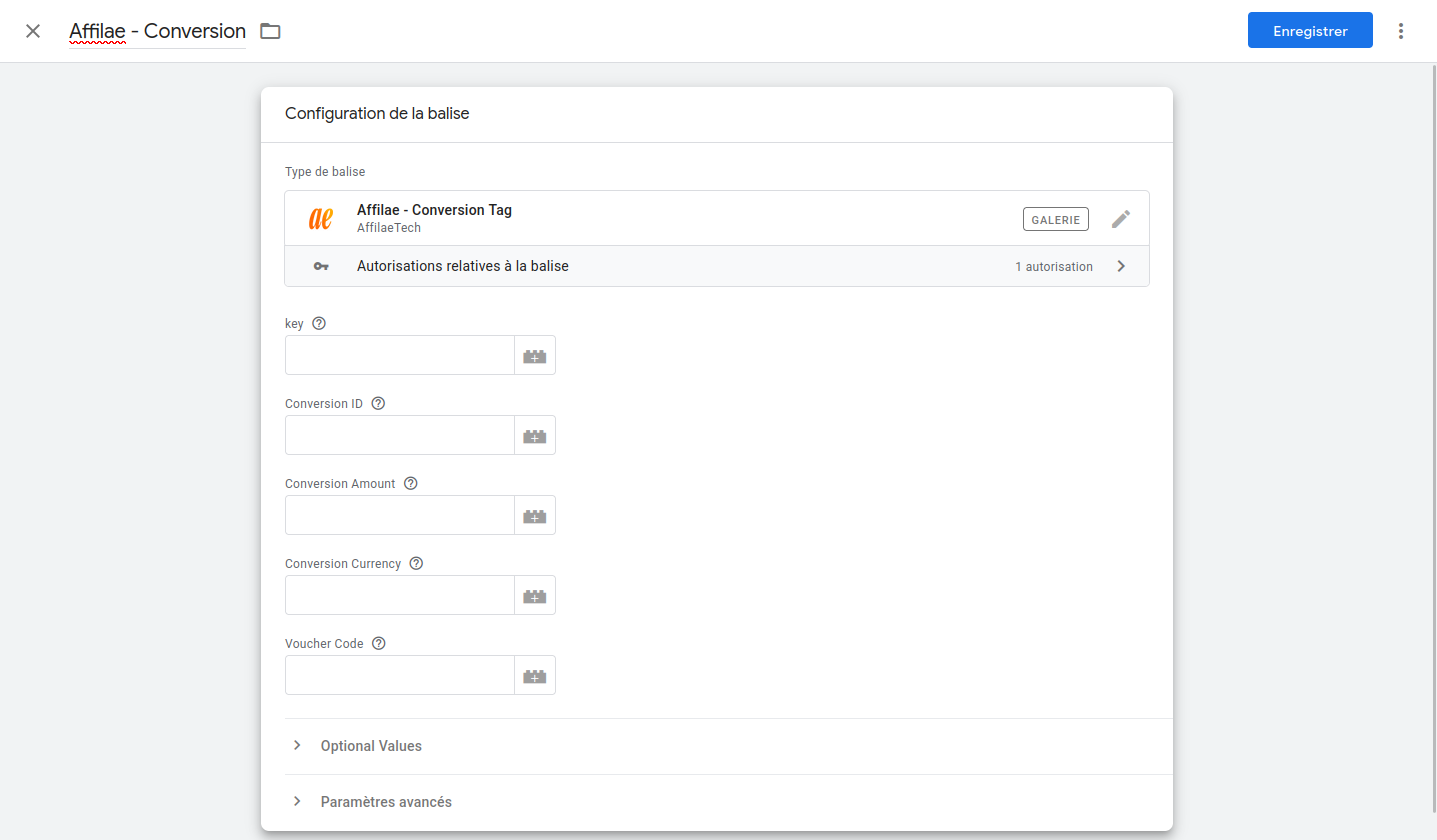The image size is (1437, 840).
Task: Close the tag editor with X
Action: [33, 31]
